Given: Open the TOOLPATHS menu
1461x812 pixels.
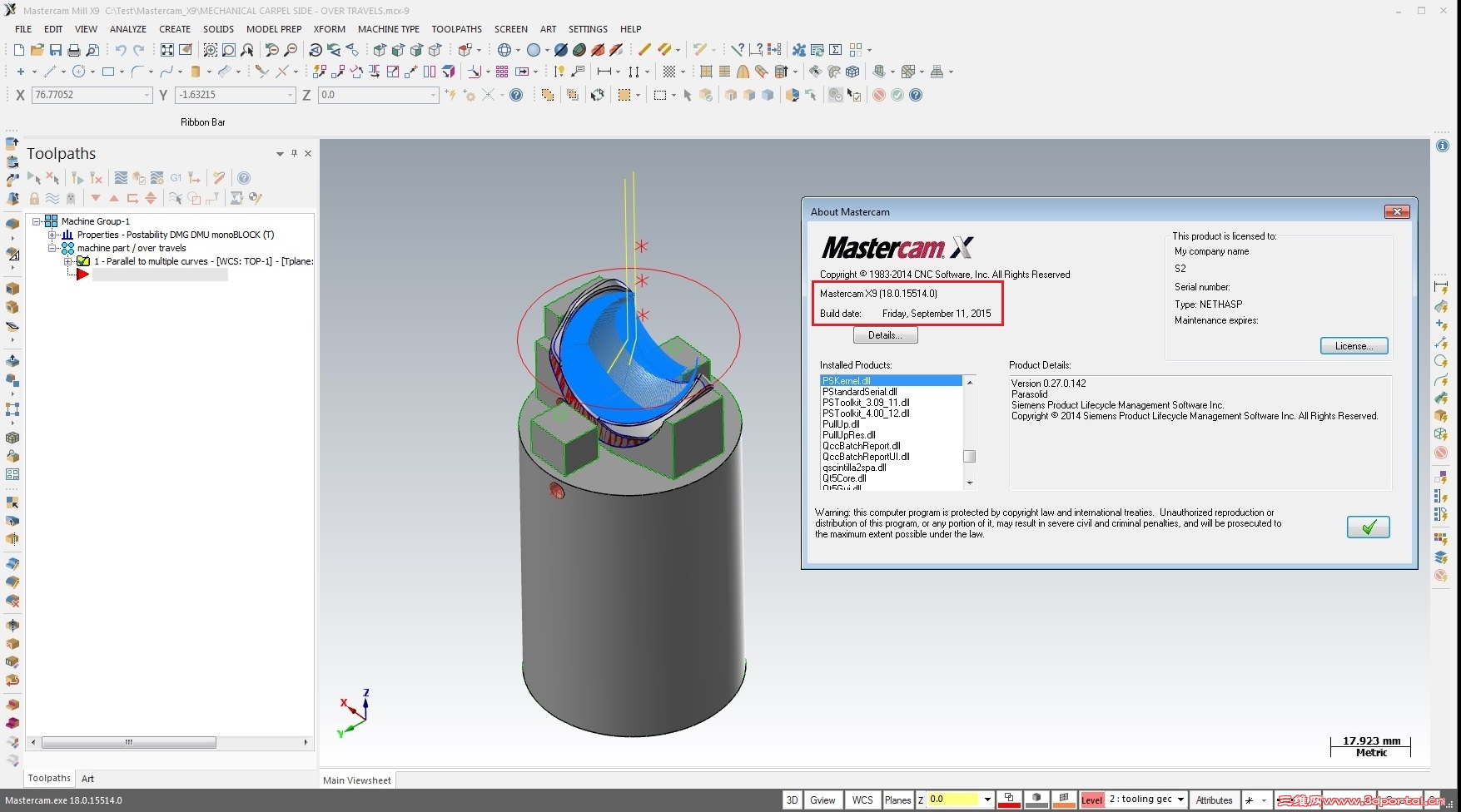Looking at the screenshot, I should coord(456,29).
